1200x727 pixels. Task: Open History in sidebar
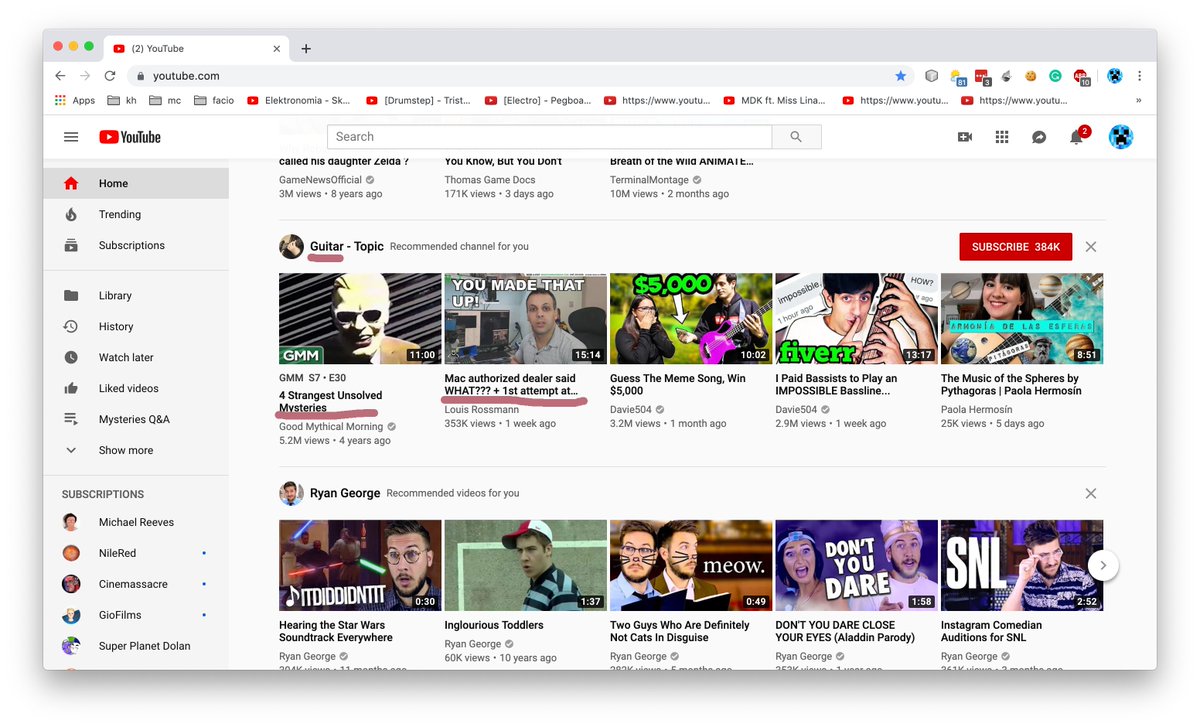click(136, 326)
